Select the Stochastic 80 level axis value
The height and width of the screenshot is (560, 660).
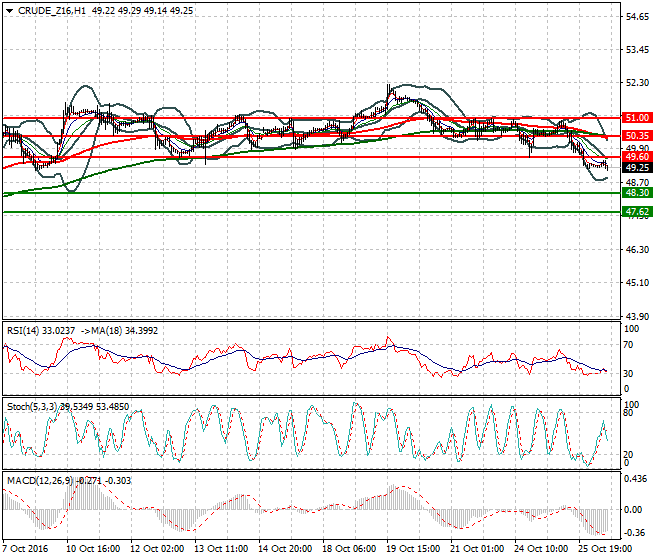click(x=628, y=413)
